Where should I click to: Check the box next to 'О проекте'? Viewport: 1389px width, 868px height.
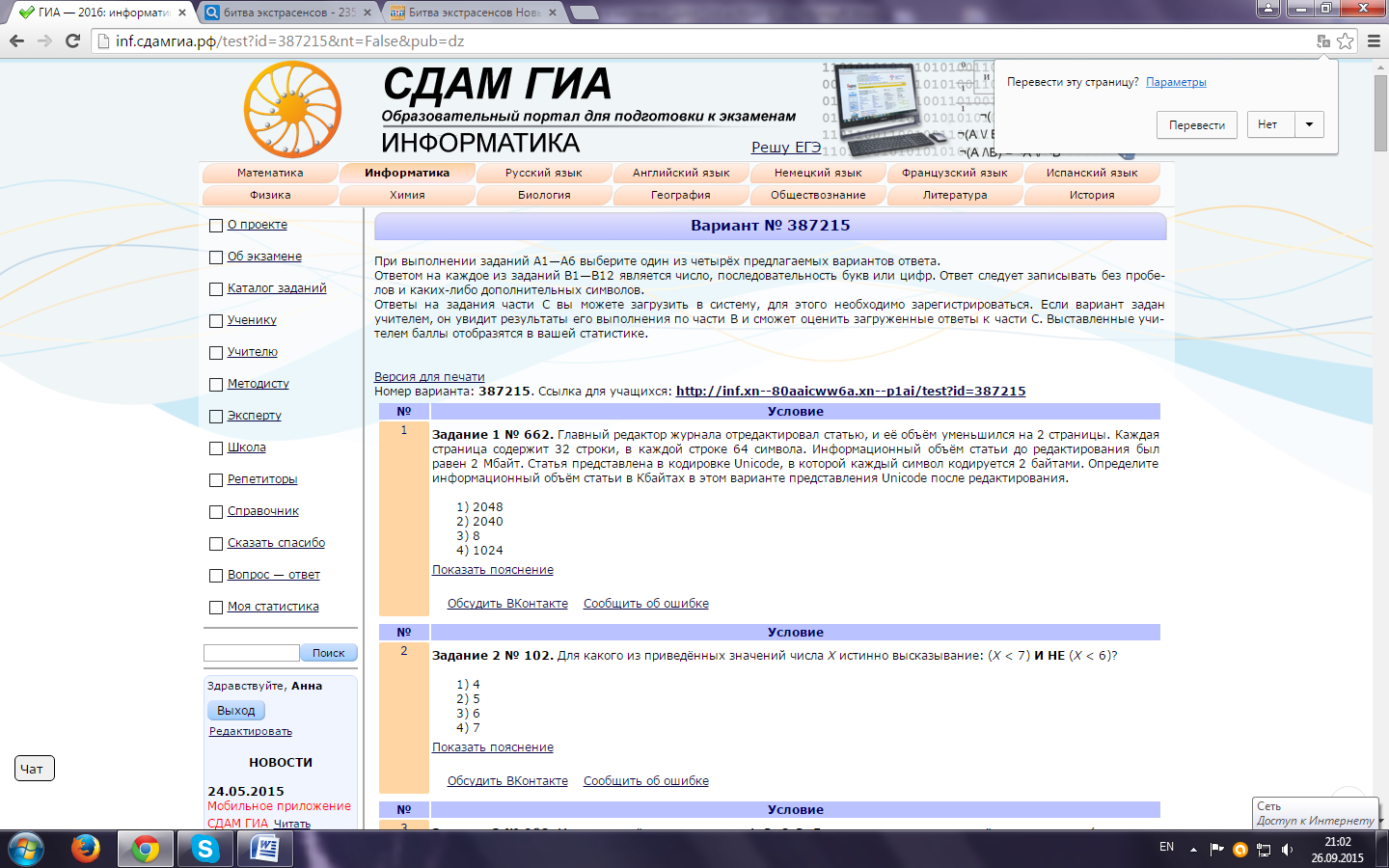click(x=216, y=226)
